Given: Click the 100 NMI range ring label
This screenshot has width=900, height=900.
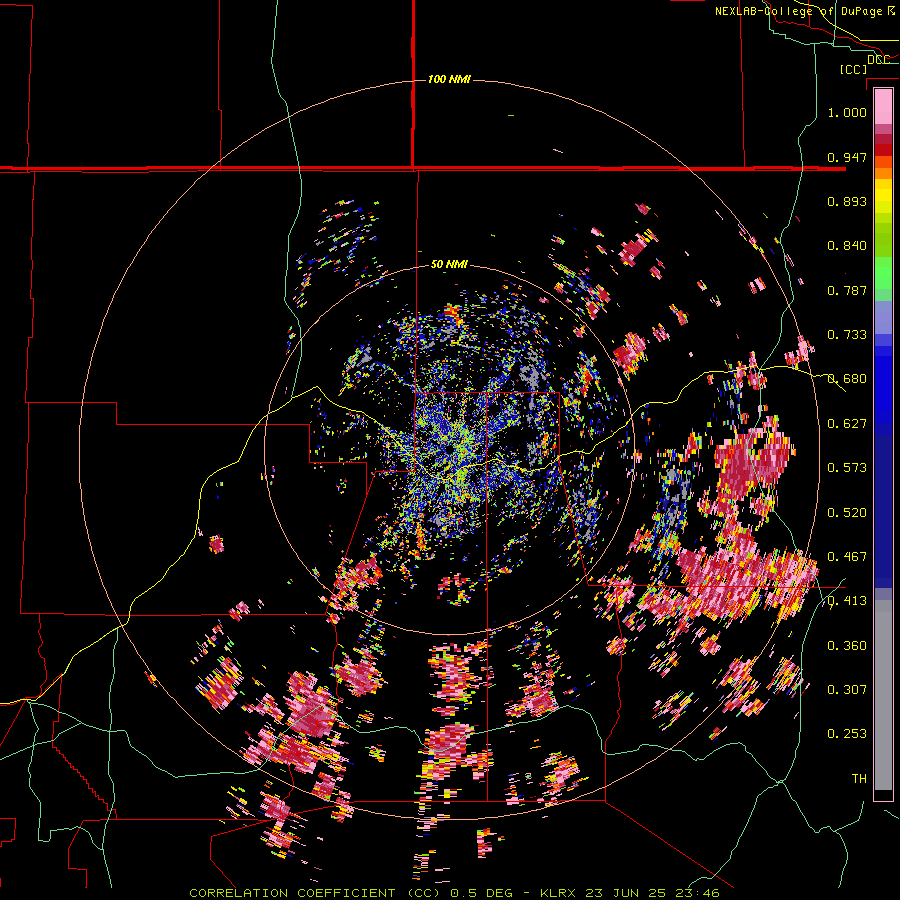Looking at the screenshot, I should pos(449,79).
